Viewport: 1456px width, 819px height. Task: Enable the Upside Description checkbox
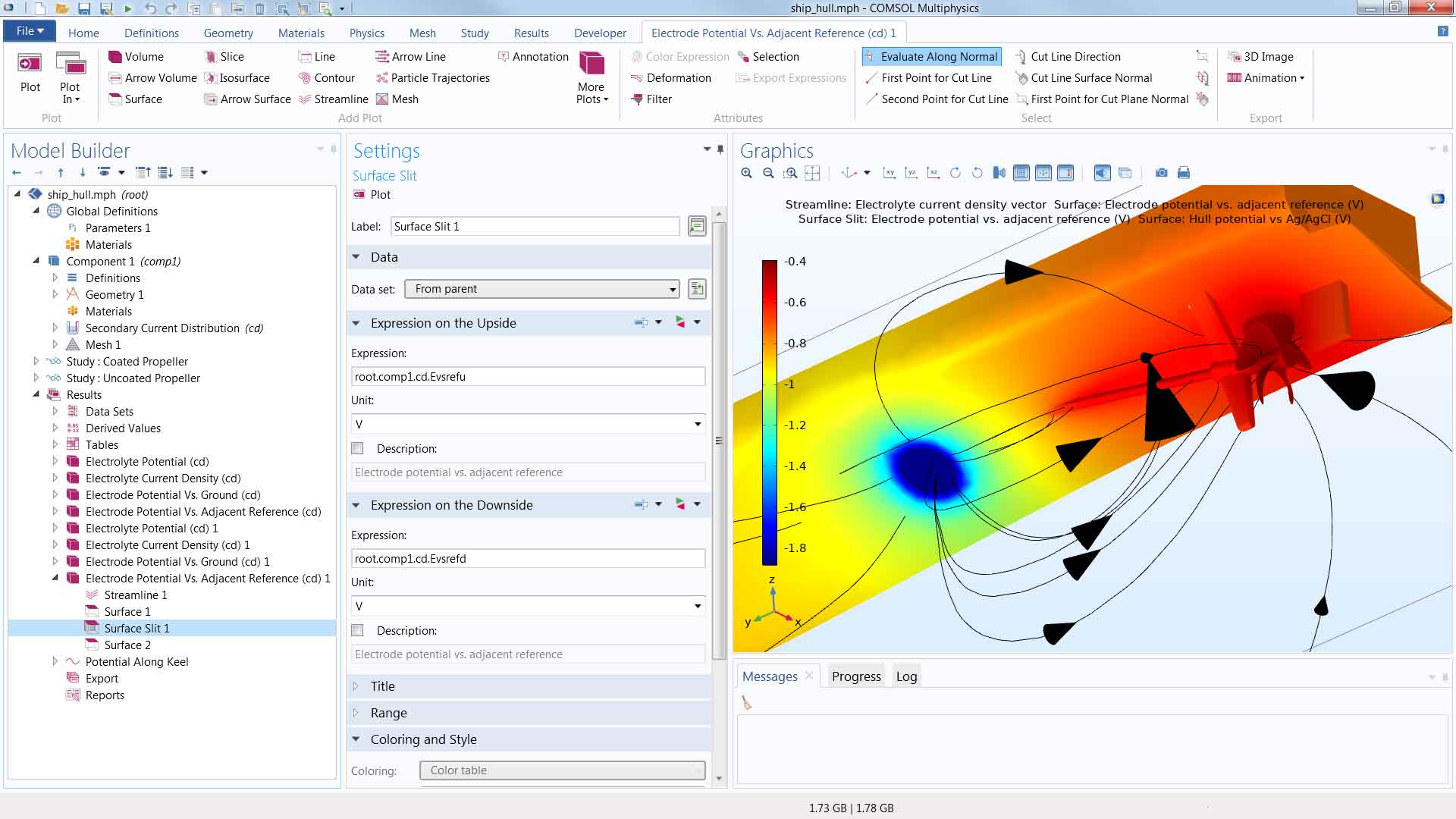(358, 449)
